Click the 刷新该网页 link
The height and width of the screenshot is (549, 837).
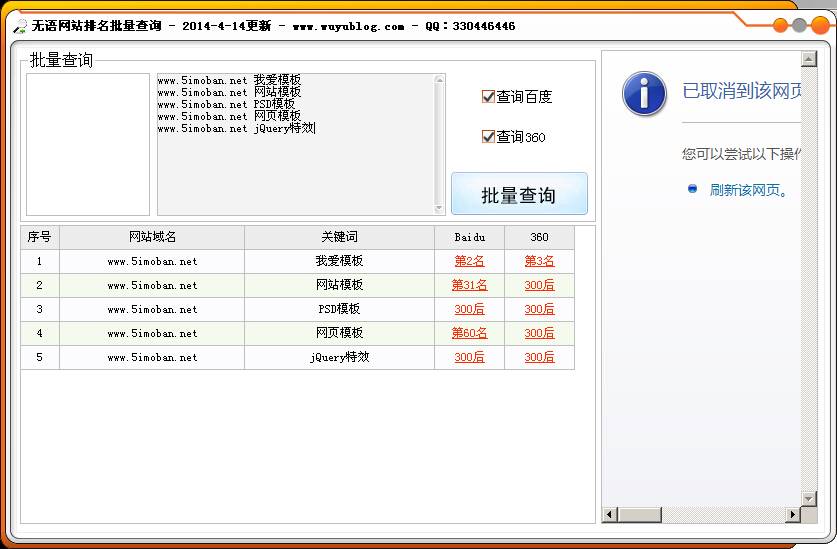point(748,190)
